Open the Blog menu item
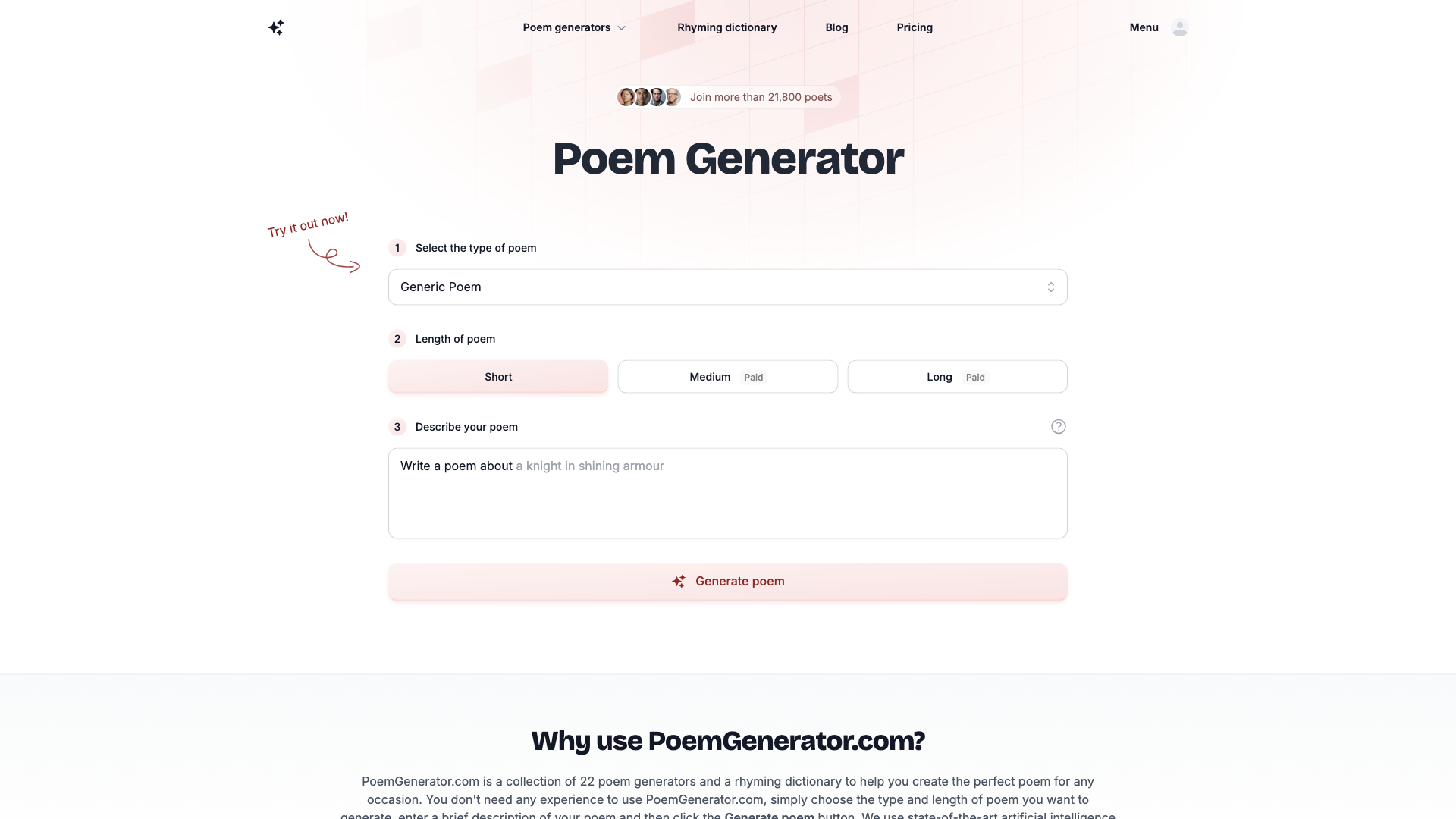The width and height of the screenshot is (1456, 819). tap(836, 27)
